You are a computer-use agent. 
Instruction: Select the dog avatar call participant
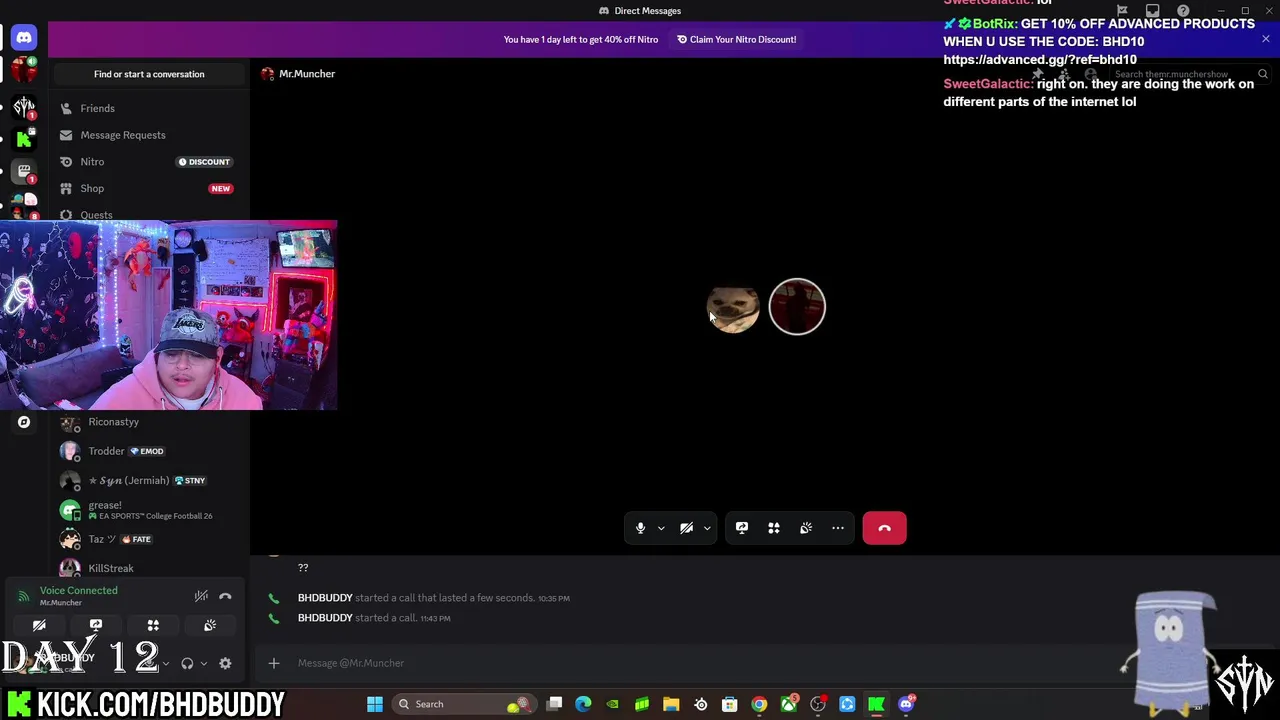tap(733, 307)
